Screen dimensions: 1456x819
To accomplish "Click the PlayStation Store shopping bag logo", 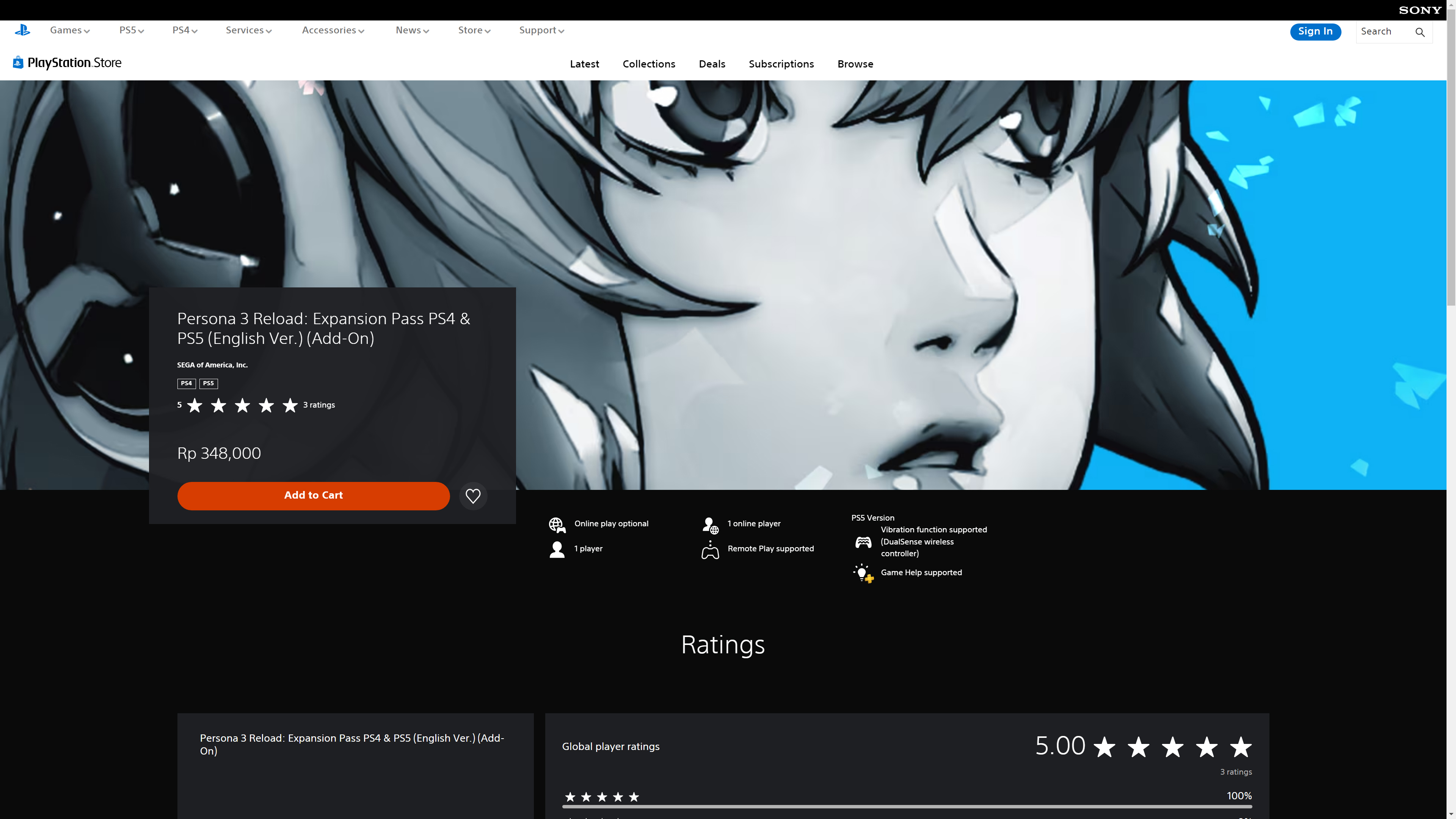I will 18,62.
